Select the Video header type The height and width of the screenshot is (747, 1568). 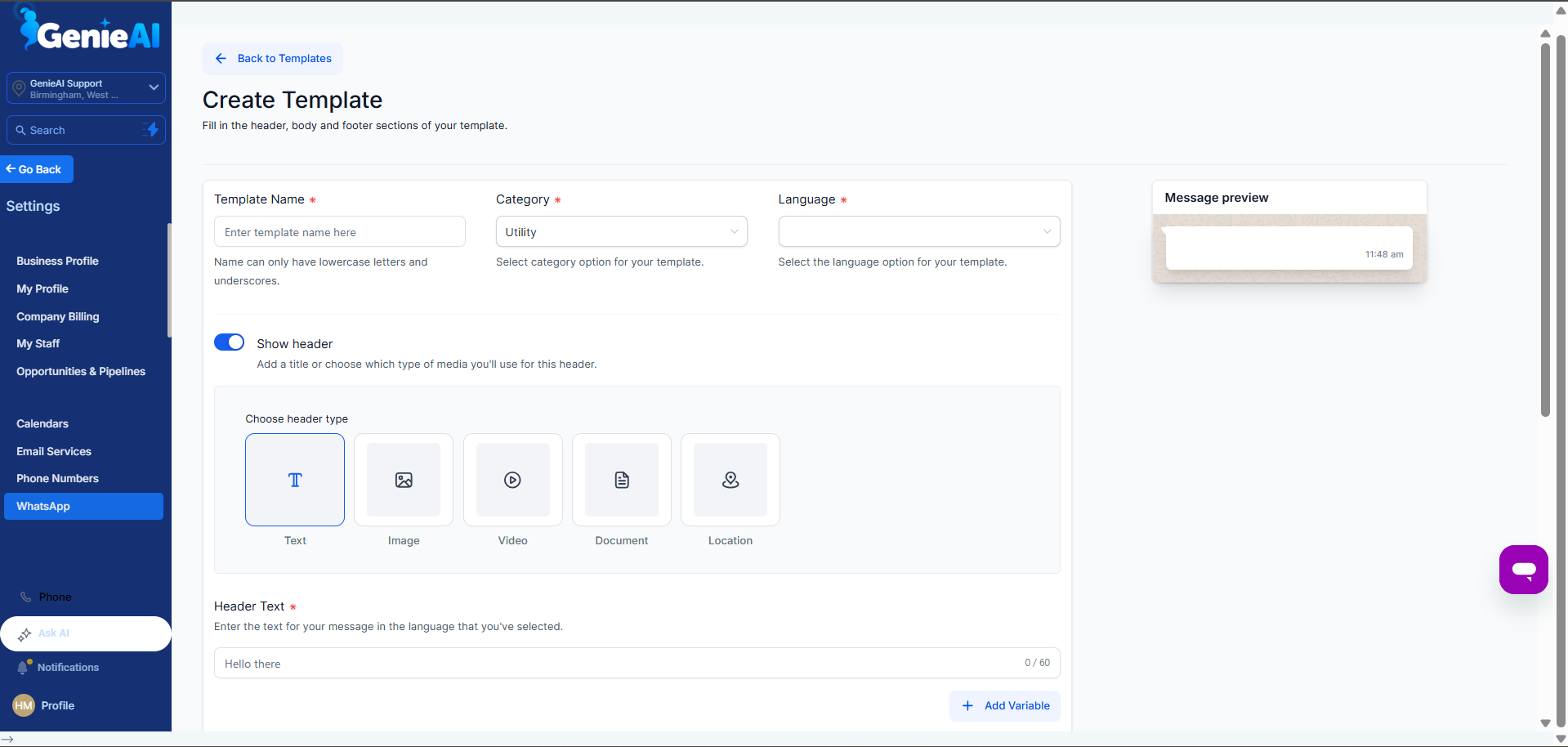click(512, 480)
